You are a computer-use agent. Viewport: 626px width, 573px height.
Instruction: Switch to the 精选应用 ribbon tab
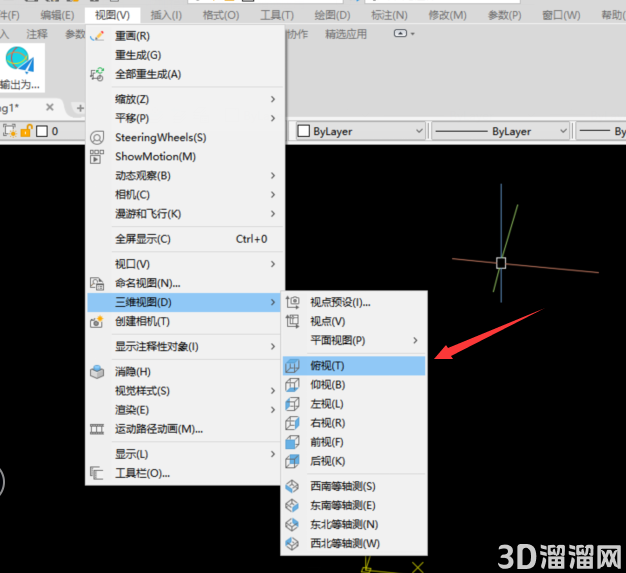point(346,34)
